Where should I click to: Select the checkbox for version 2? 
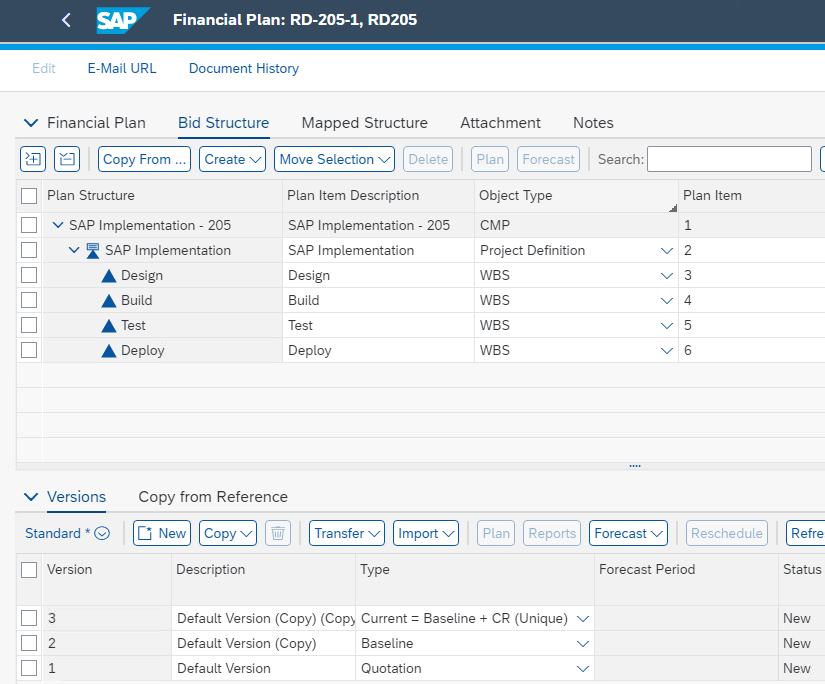(x=29, y=643)
